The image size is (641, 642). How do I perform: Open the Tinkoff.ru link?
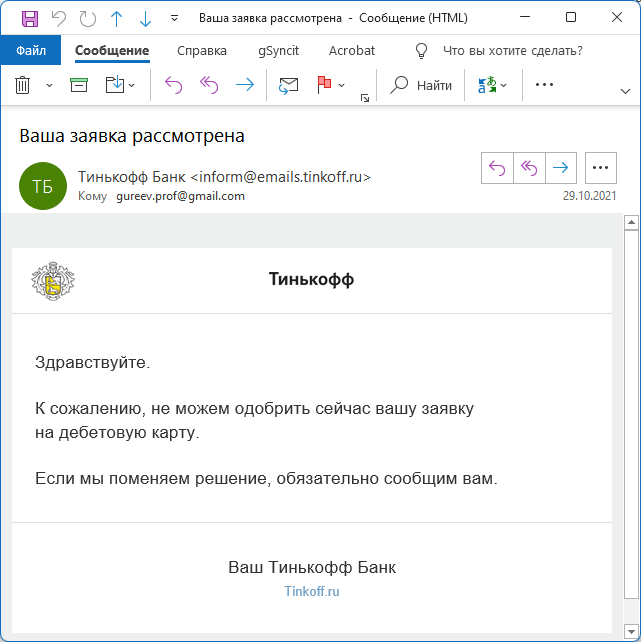pyautogui.click(x=312, y=591)
